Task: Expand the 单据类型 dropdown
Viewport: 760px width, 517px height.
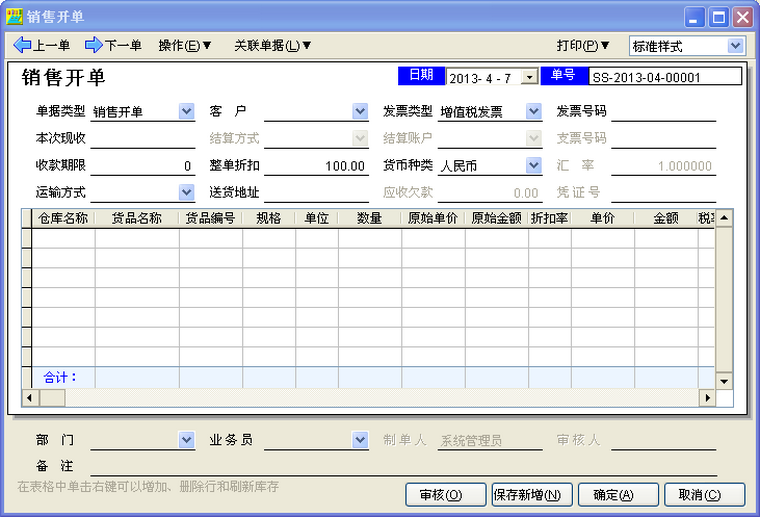Action: (x=186, y=112)
